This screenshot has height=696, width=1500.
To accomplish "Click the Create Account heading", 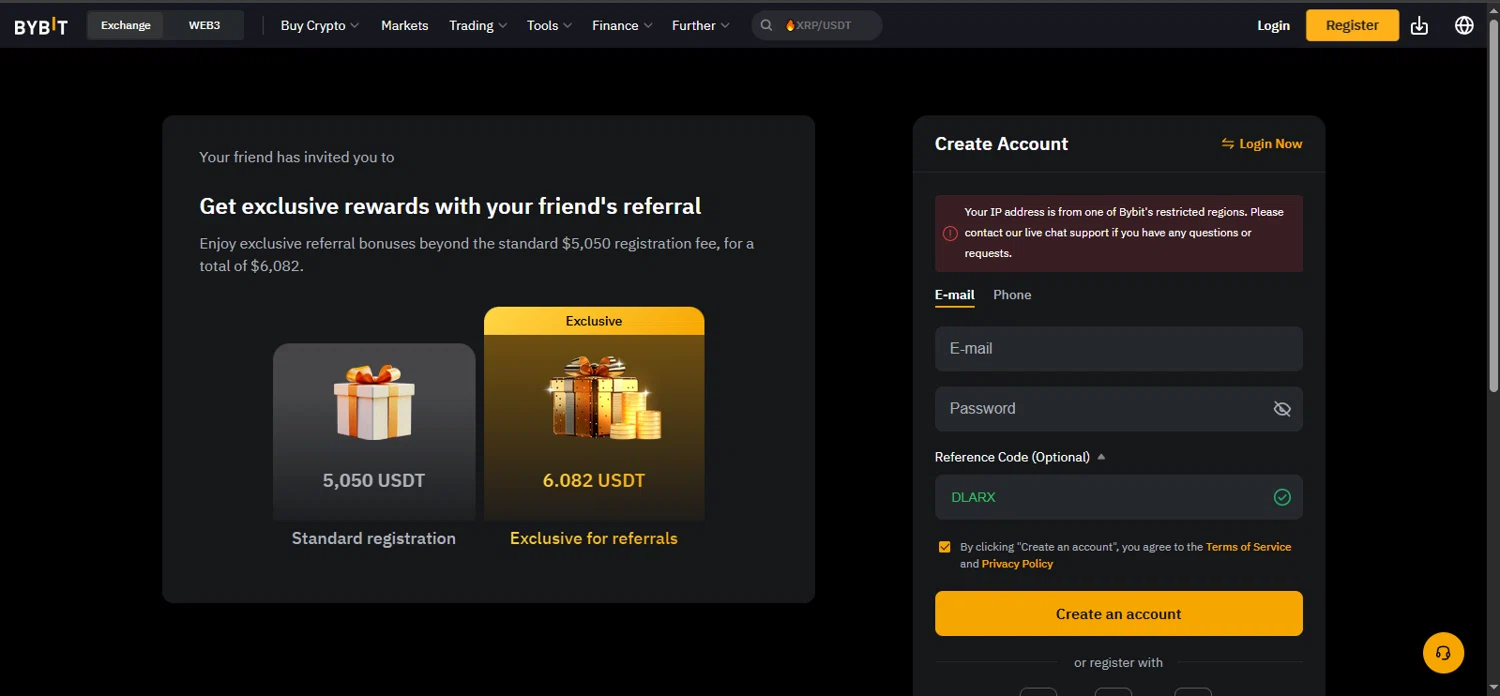I will point(1001,144).
